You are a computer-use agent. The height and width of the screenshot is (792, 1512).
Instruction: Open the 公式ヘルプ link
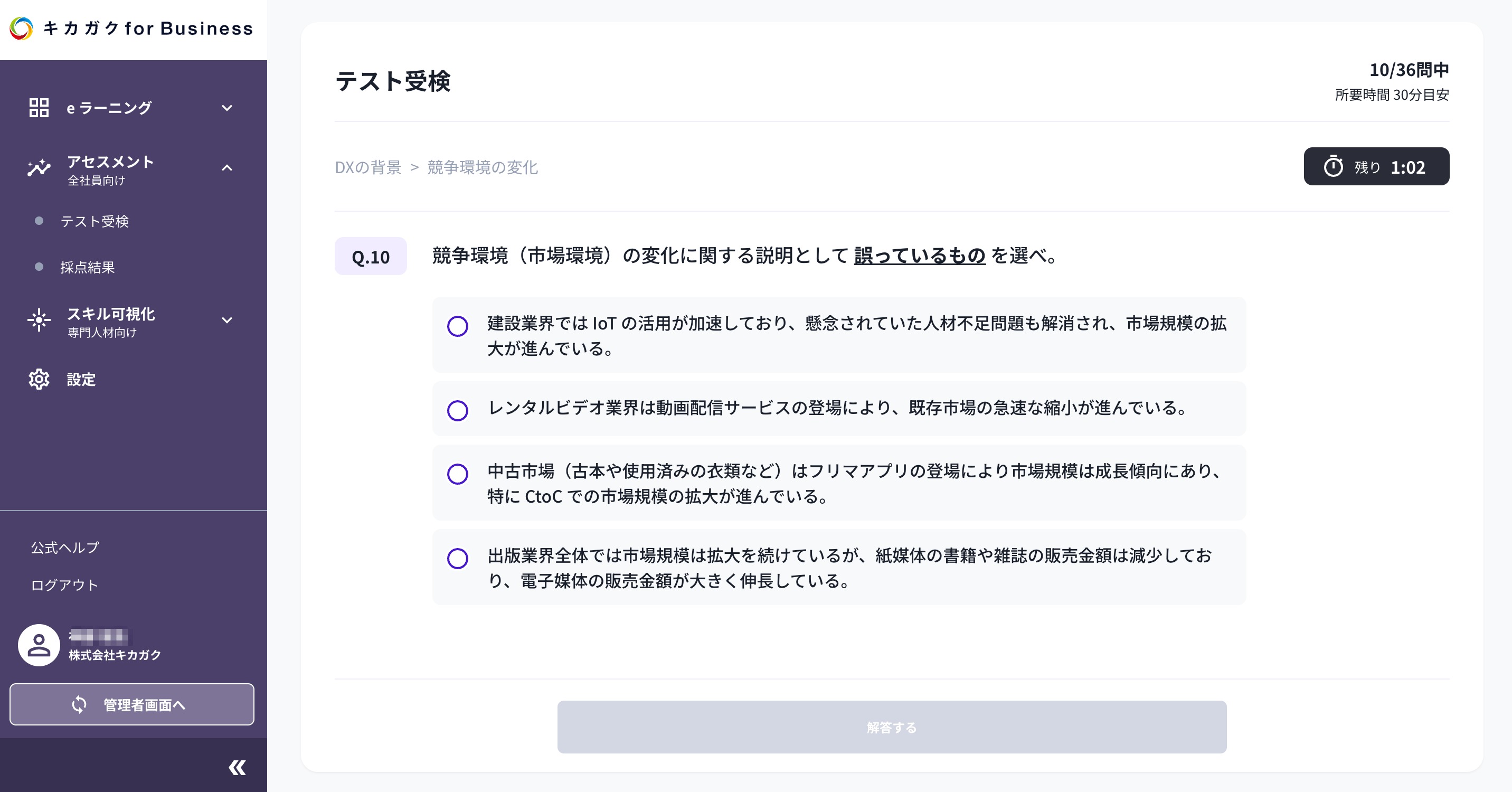65,547
